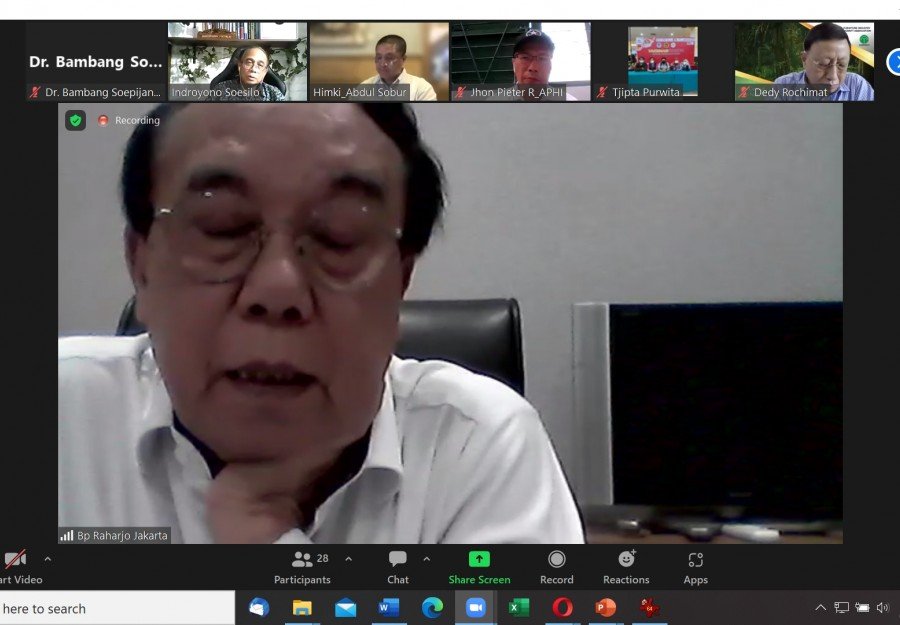Show hidden icons in the system tray

tap(821, 607)
